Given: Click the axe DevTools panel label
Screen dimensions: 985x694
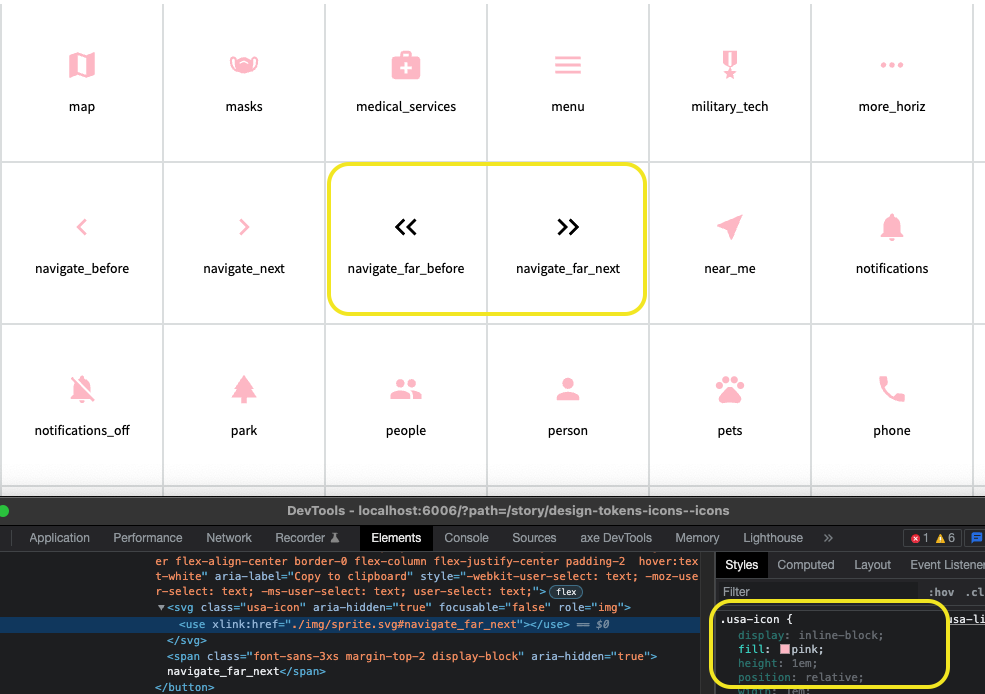Looking at the screenshot, I should pos(615,537).
